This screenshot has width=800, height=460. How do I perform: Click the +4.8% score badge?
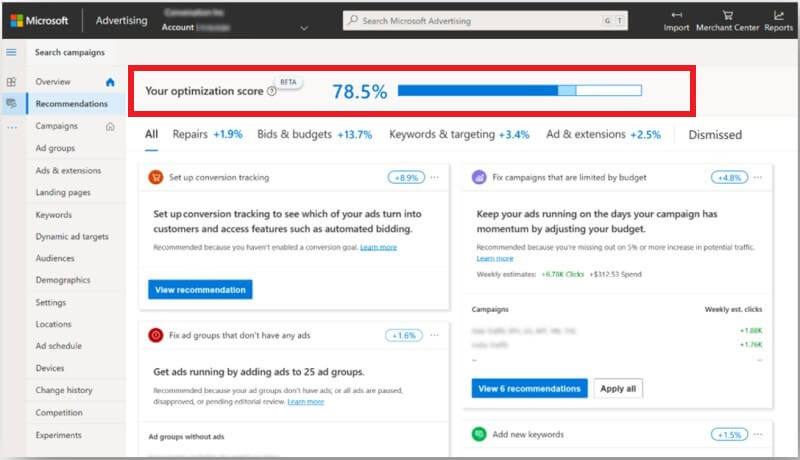coord(730,177)
